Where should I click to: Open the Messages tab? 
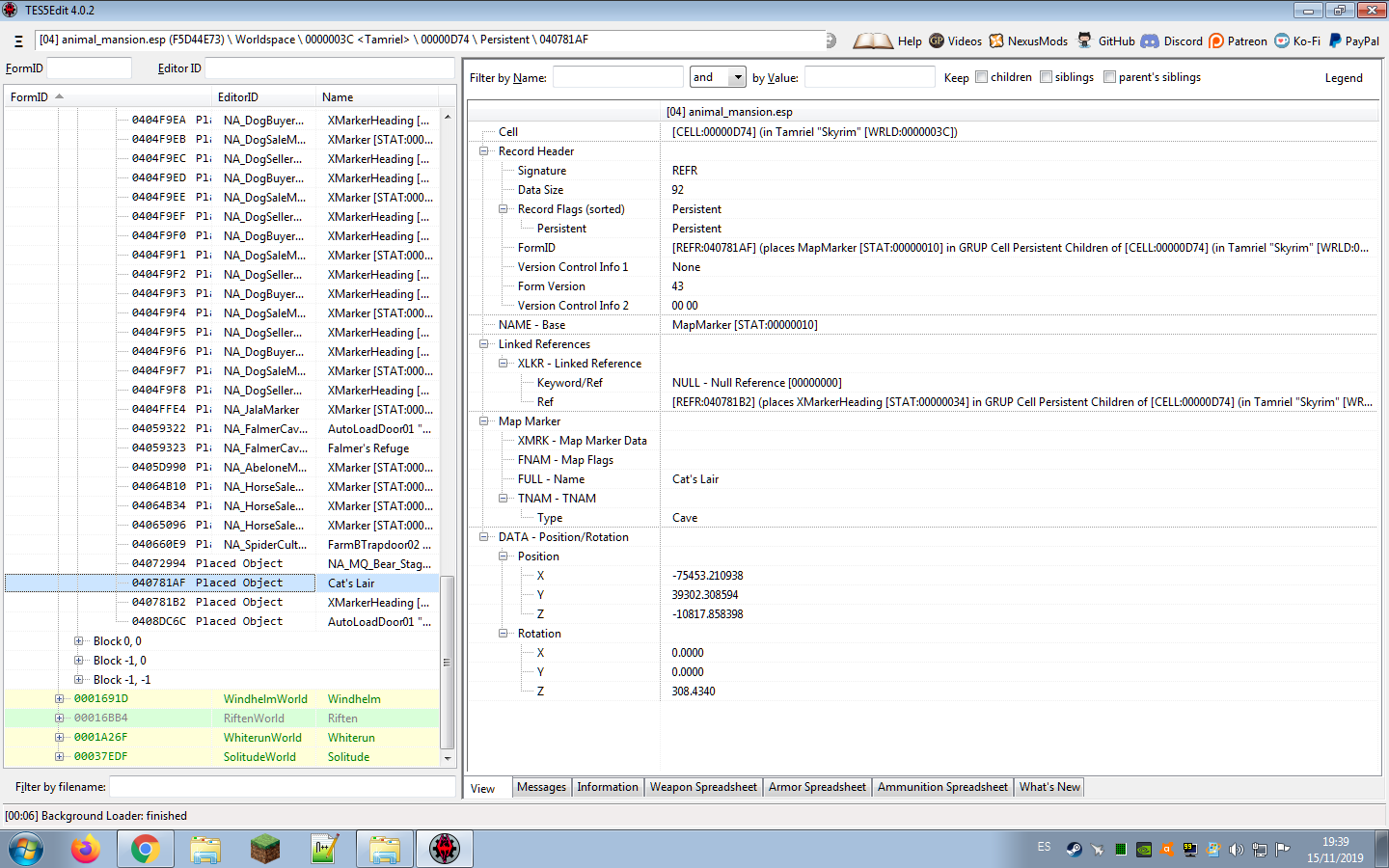tap(541, 787)
